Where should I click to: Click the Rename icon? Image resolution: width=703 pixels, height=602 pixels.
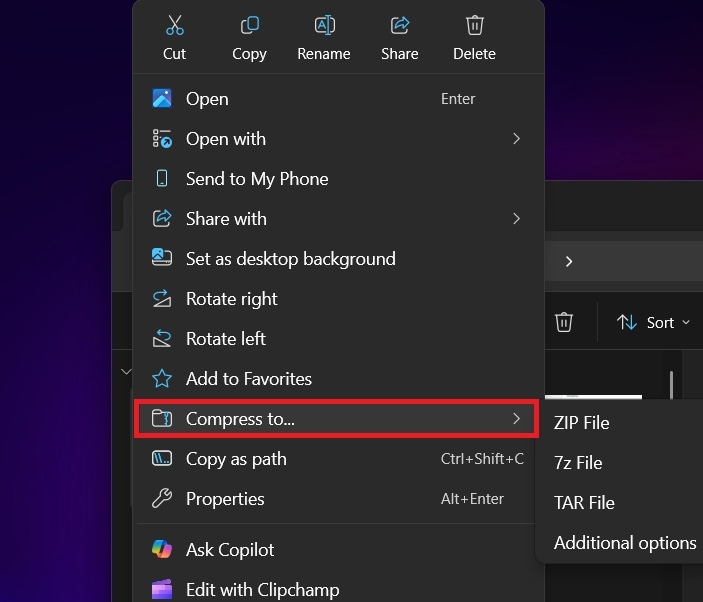tap(324, 26)
